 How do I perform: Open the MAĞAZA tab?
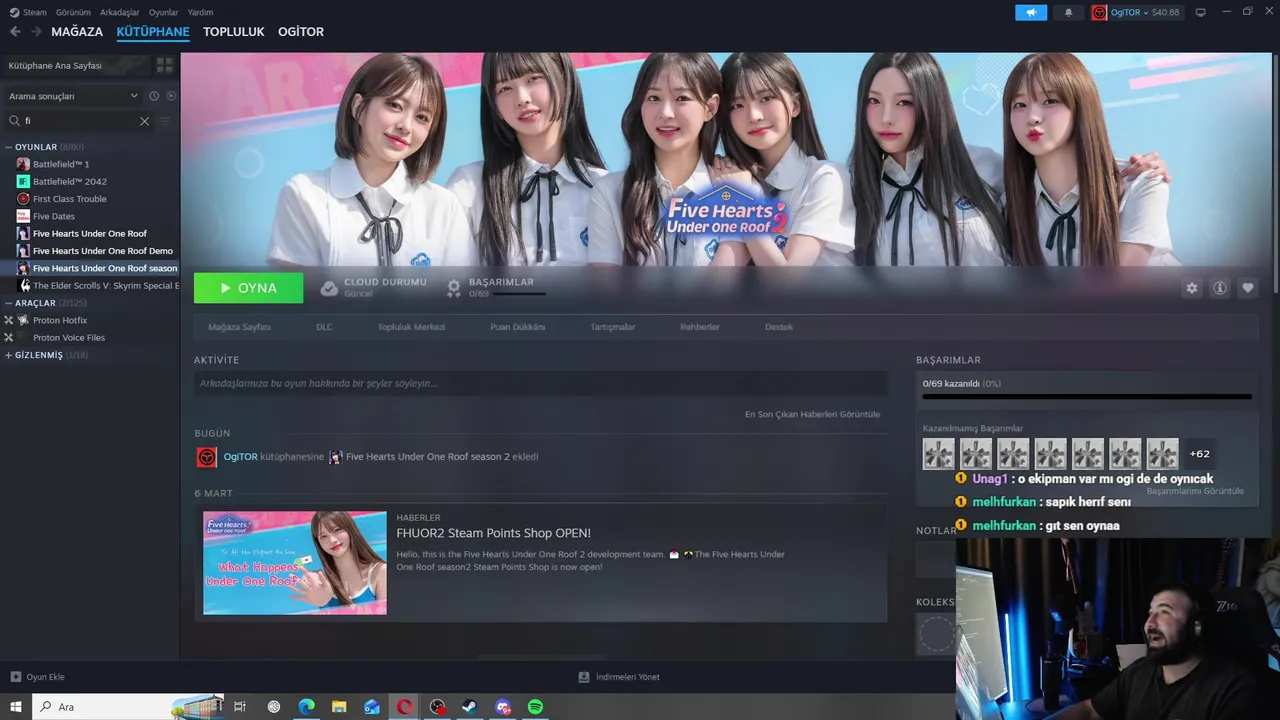click(x=77, y=32)
